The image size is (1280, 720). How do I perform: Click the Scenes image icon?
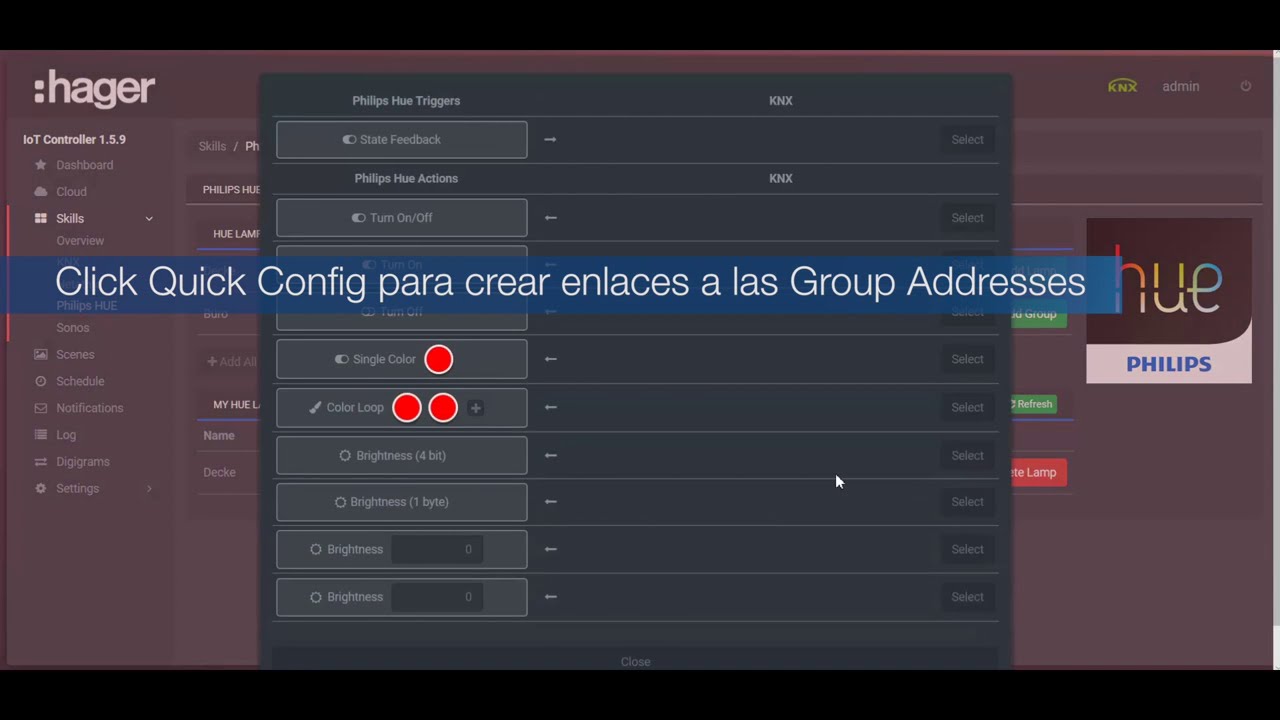pos(40,355)
